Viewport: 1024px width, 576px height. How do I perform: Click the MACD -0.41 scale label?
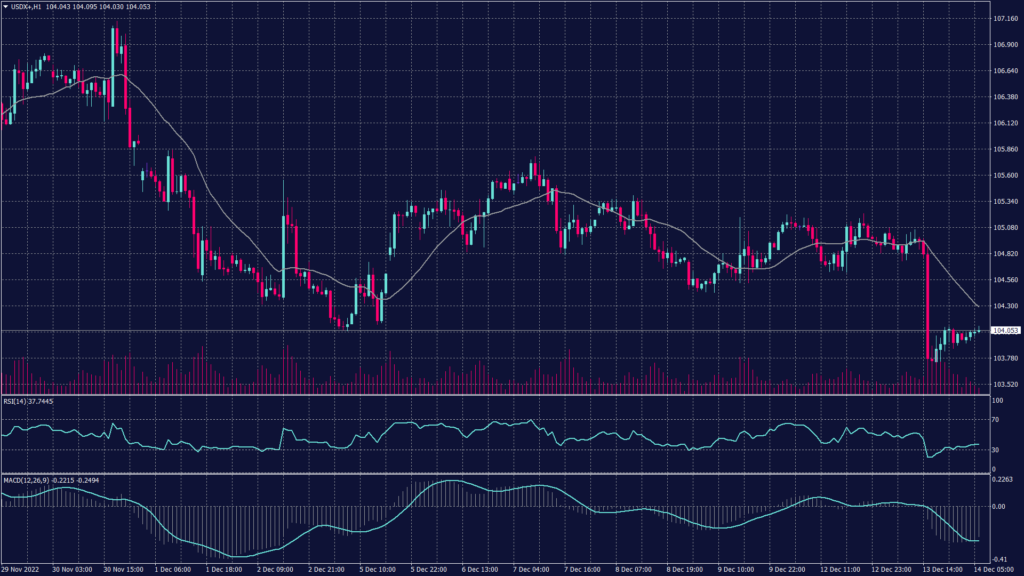tap(1000, 560)
